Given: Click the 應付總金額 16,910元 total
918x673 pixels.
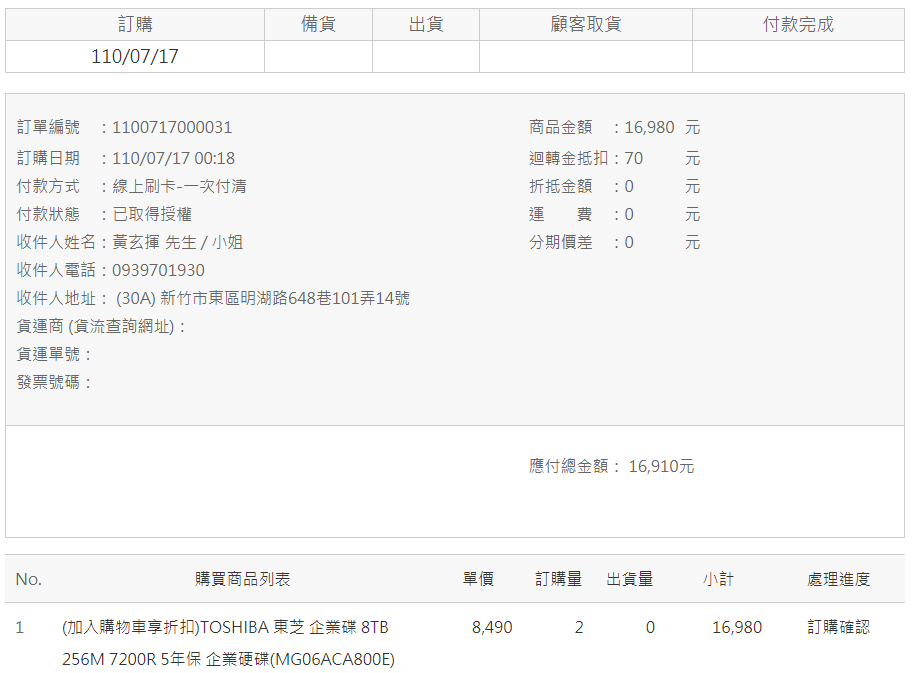Looking at the screenshot, I should 661,466.
